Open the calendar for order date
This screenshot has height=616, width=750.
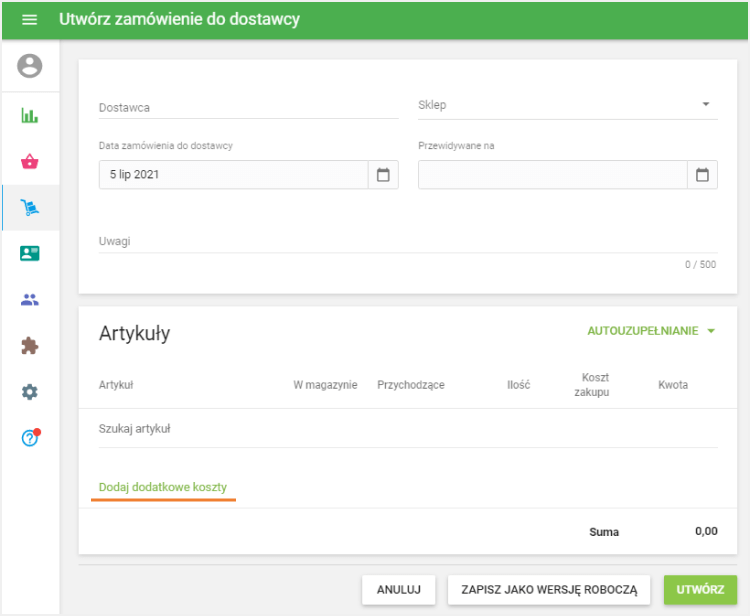coord(383,175)
